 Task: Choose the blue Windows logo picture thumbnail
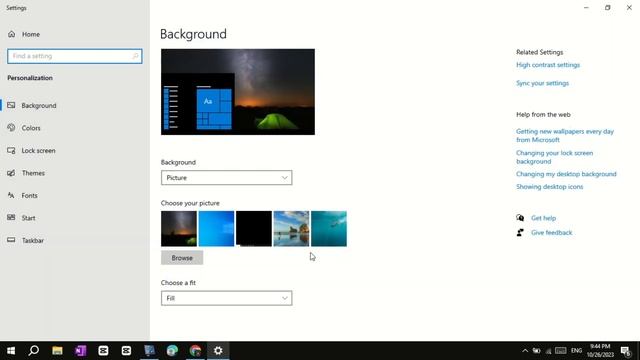(216, 229)
